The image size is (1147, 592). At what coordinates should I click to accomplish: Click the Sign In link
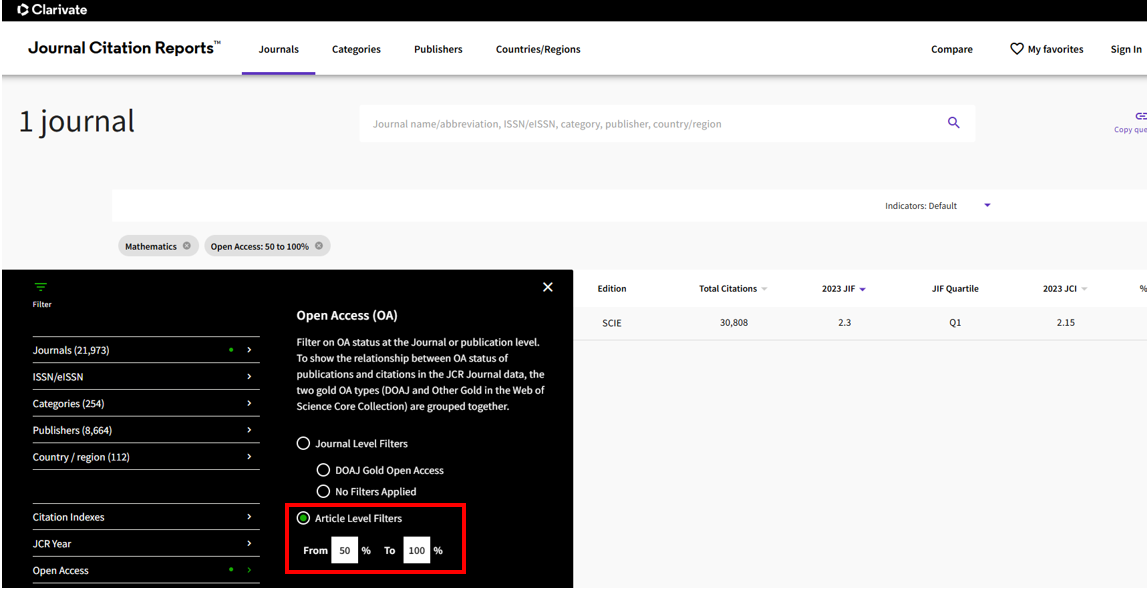point(1126,49)
